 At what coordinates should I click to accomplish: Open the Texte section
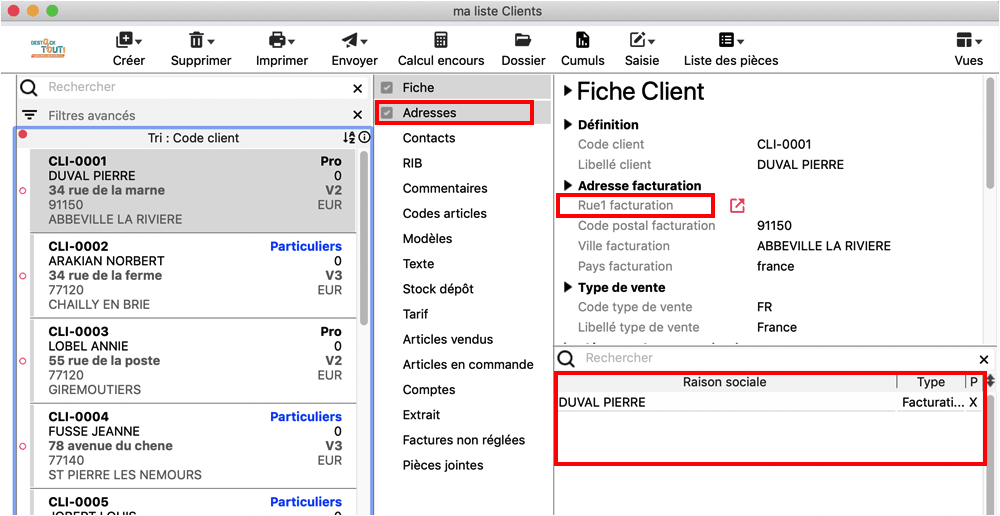click(418, 263)
